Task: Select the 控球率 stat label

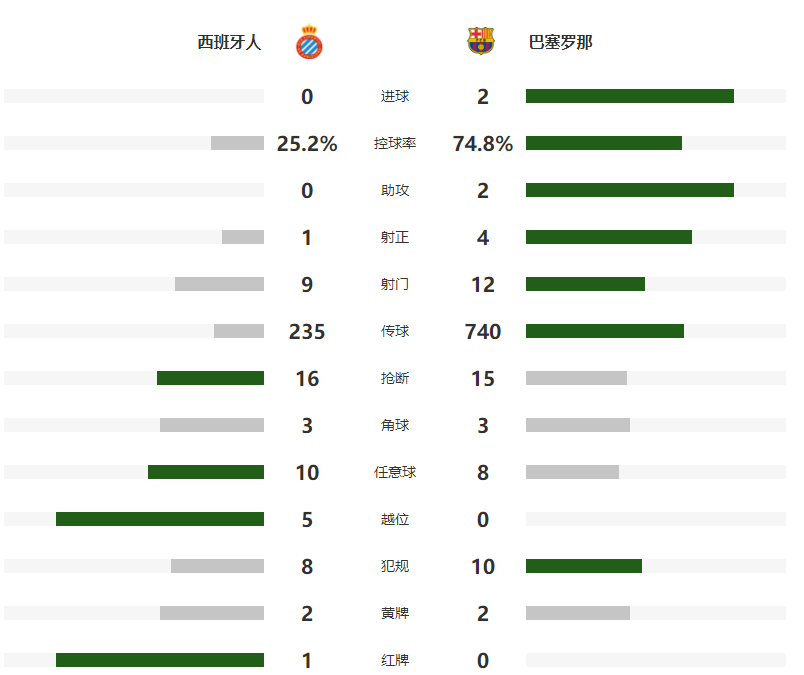Action: coord(395,144)
